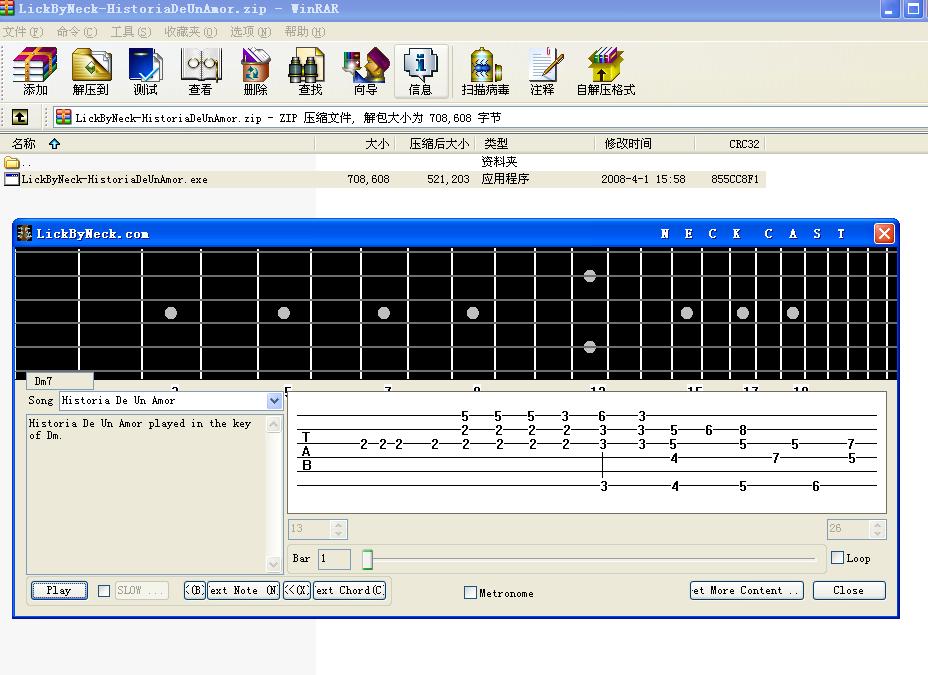Screen dimensions: 928x675
Task: Run the 测试 (Test) archive tool
Action: click(x=146, y=72)
